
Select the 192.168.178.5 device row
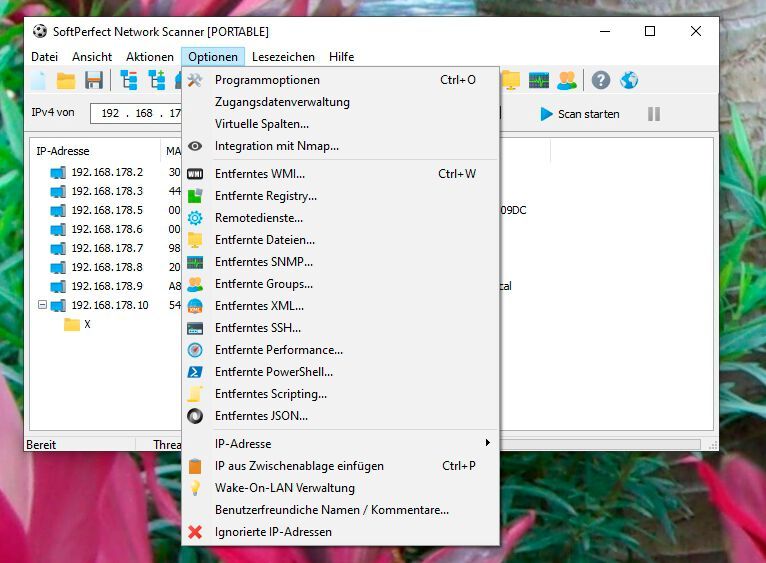pyautogui.click(x=106, y=210)
